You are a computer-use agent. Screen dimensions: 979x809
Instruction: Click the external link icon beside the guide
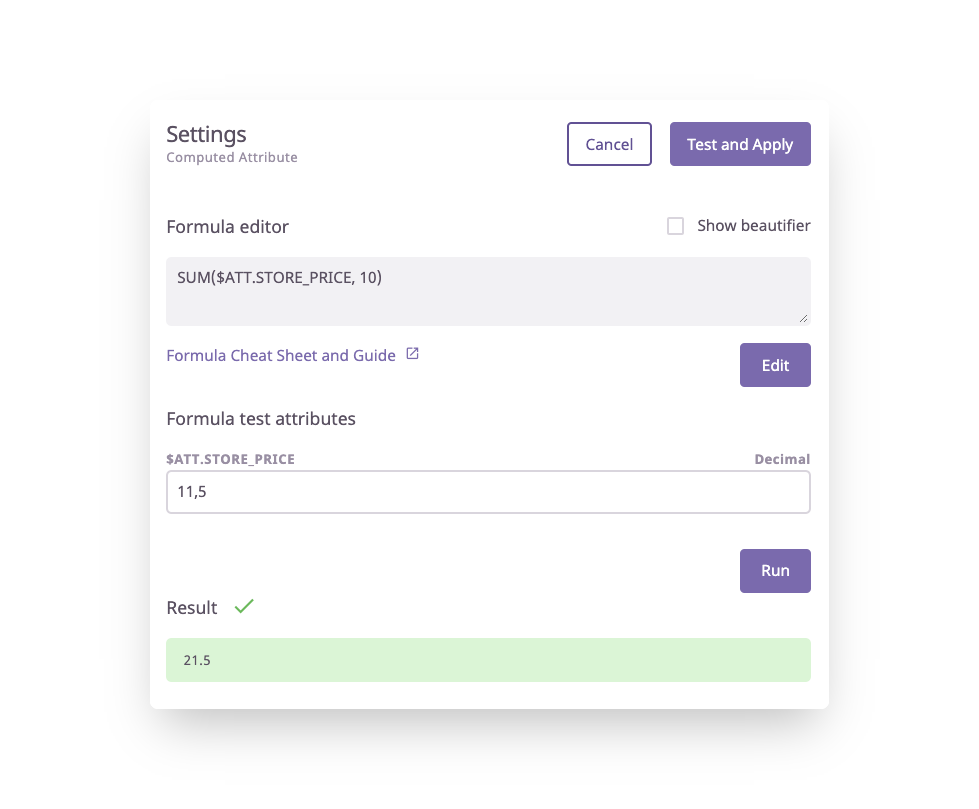(412, 354)
